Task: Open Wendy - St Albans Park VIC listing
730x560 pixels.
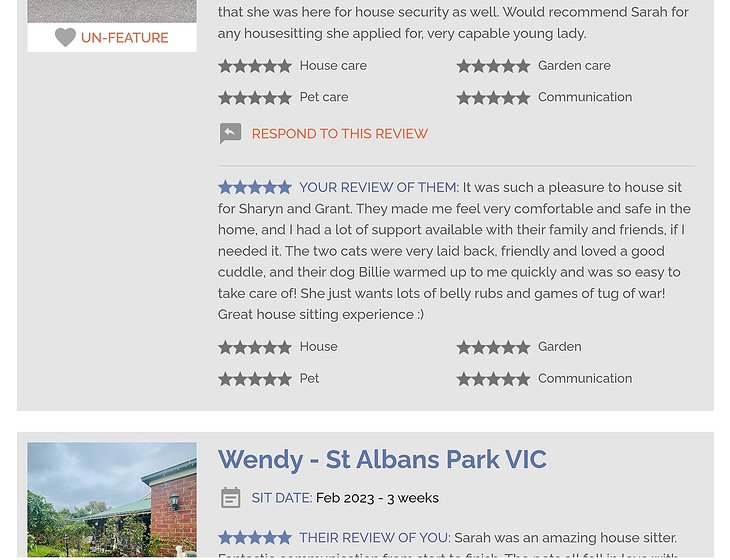Action: 382,460
